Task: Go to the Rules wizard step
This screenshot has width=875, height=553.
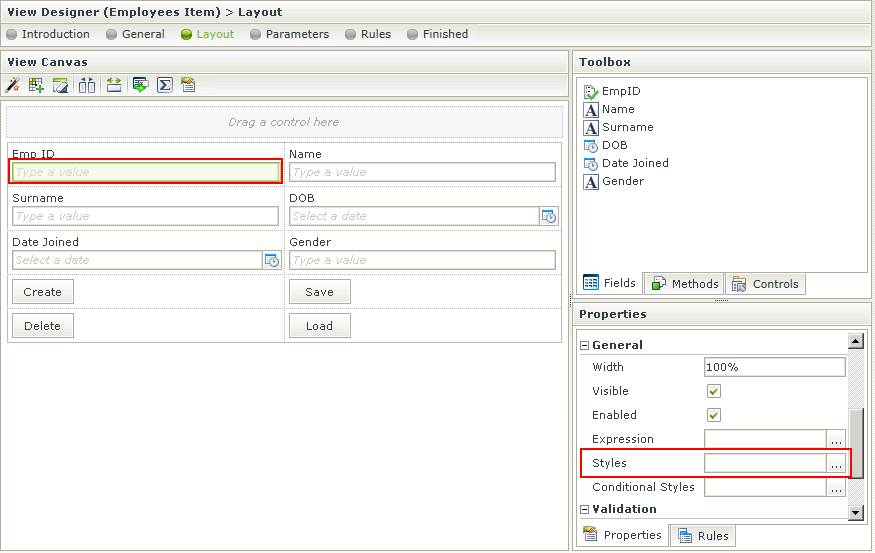Action: [x=368, y=34]
